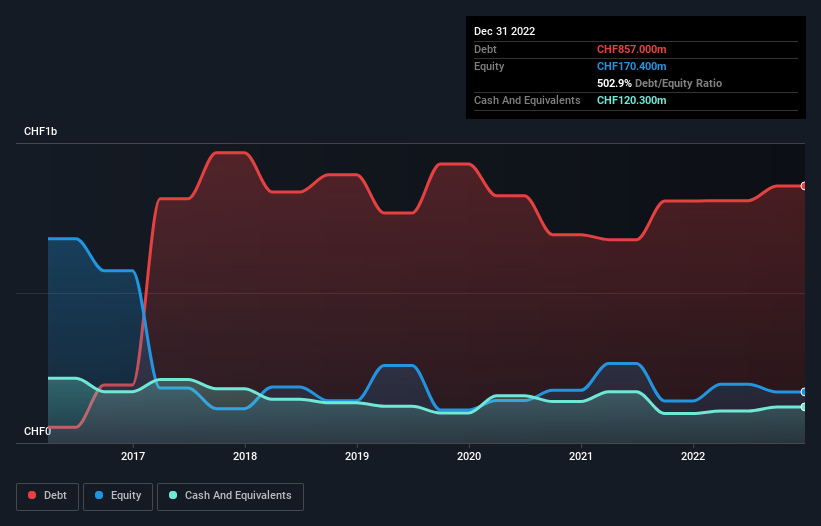This screenshot has width=821, height=526.
Task: Click the blue Equity endpoint marker
Action: (804, 391)
